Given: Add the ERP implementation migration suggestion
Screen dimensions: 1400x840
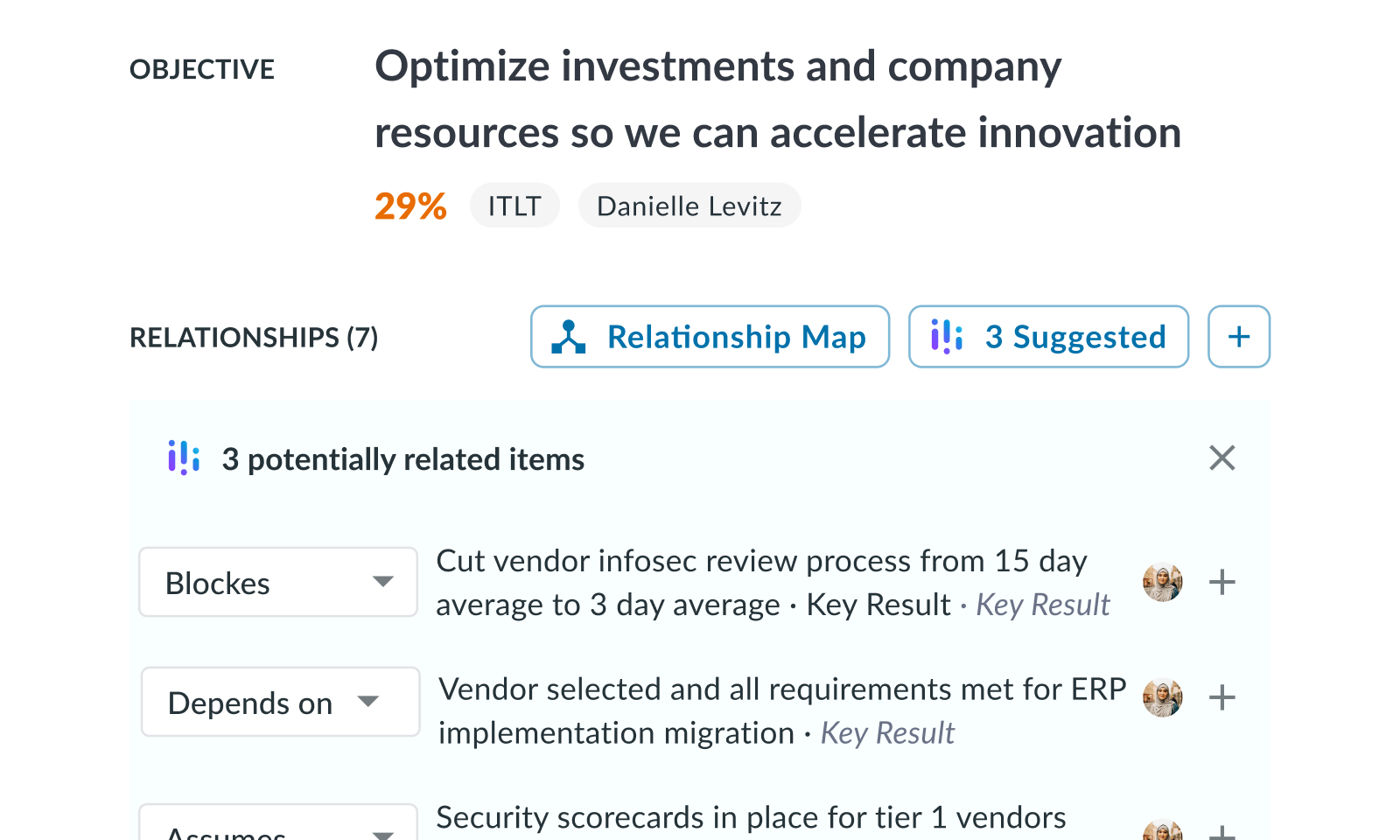Looking at the screenshot, I should click(1221, 697).
